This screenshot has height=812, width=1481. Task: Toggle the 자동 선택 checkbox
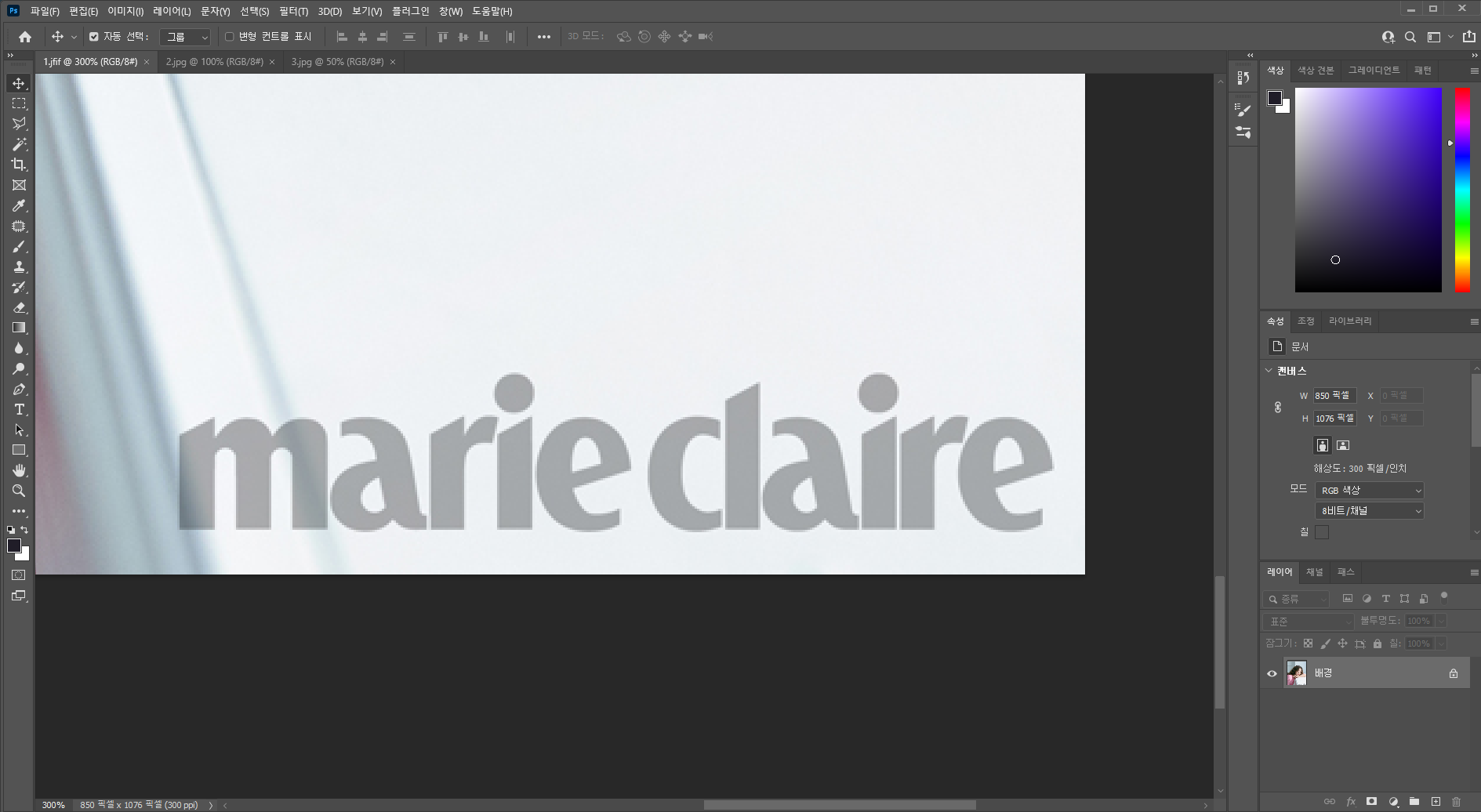tap(94, 37)
